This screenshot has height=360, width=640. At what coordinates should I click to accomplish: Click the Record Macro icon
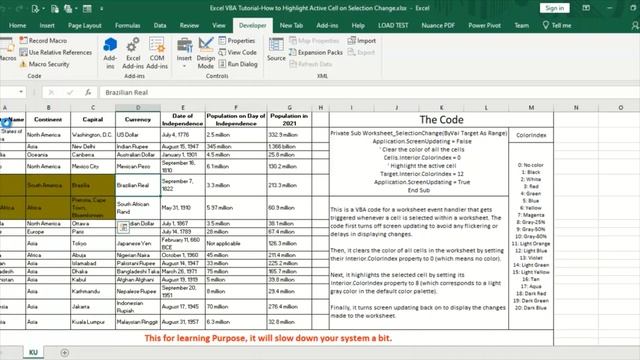tap(23, 40)
